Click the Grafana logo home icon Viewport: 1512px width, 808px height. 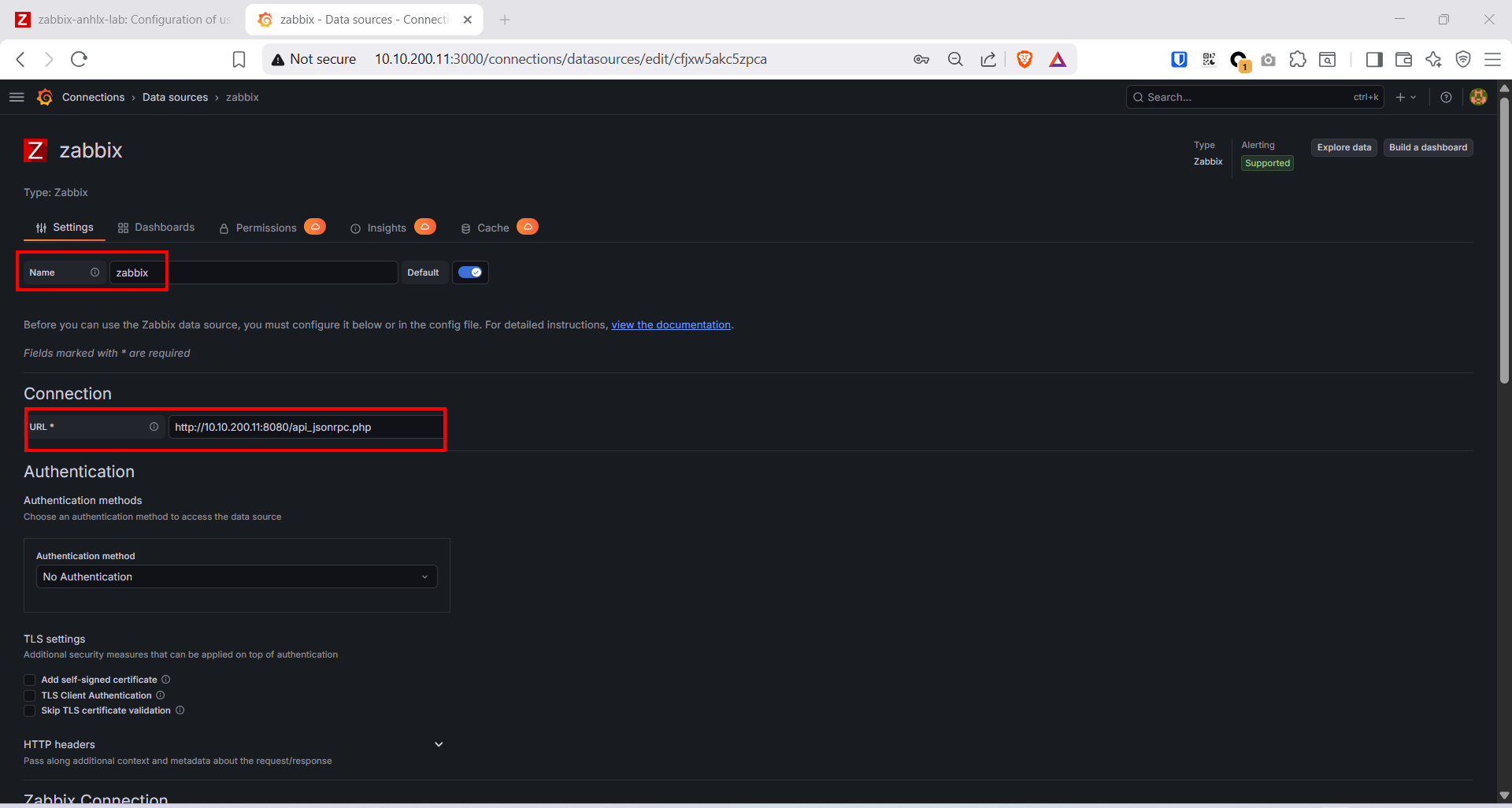[45, 97]
